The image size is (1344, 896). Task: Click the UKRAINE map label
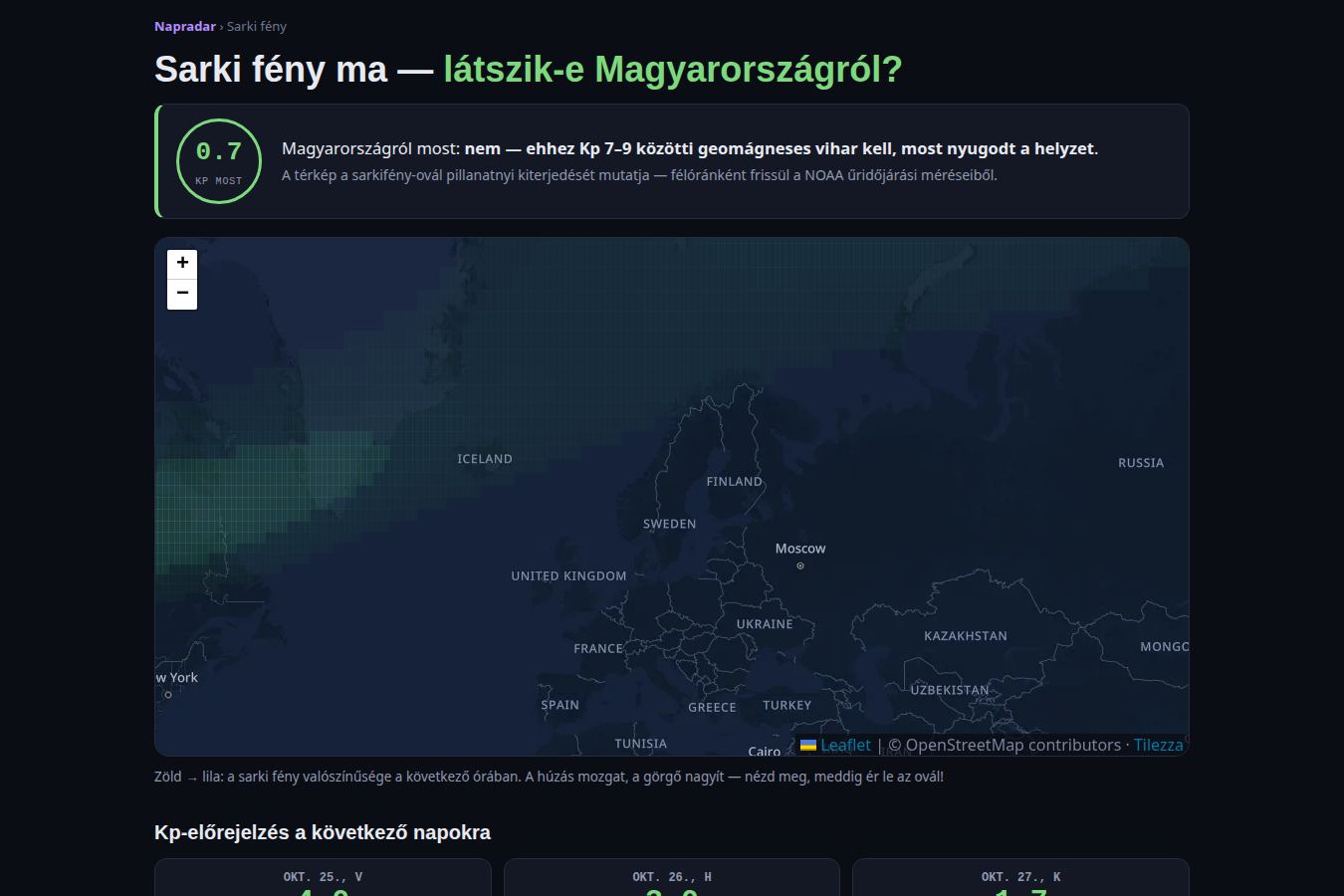click(765, 624)
